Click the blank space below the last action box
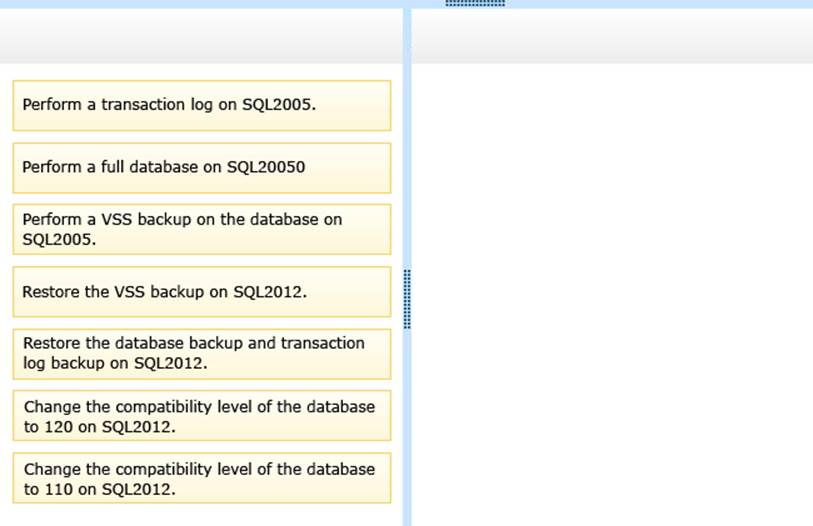The width and height of the screenshot is (813, 526). [200, 515]
